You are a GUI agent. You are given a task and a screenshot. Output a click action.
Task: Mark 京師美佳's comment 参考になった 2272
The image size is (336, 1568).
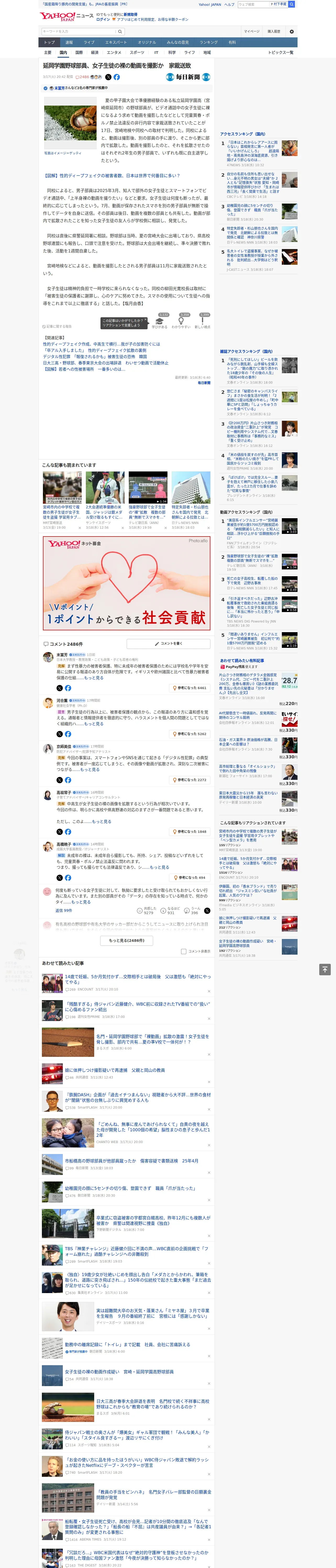pos(190,780)
